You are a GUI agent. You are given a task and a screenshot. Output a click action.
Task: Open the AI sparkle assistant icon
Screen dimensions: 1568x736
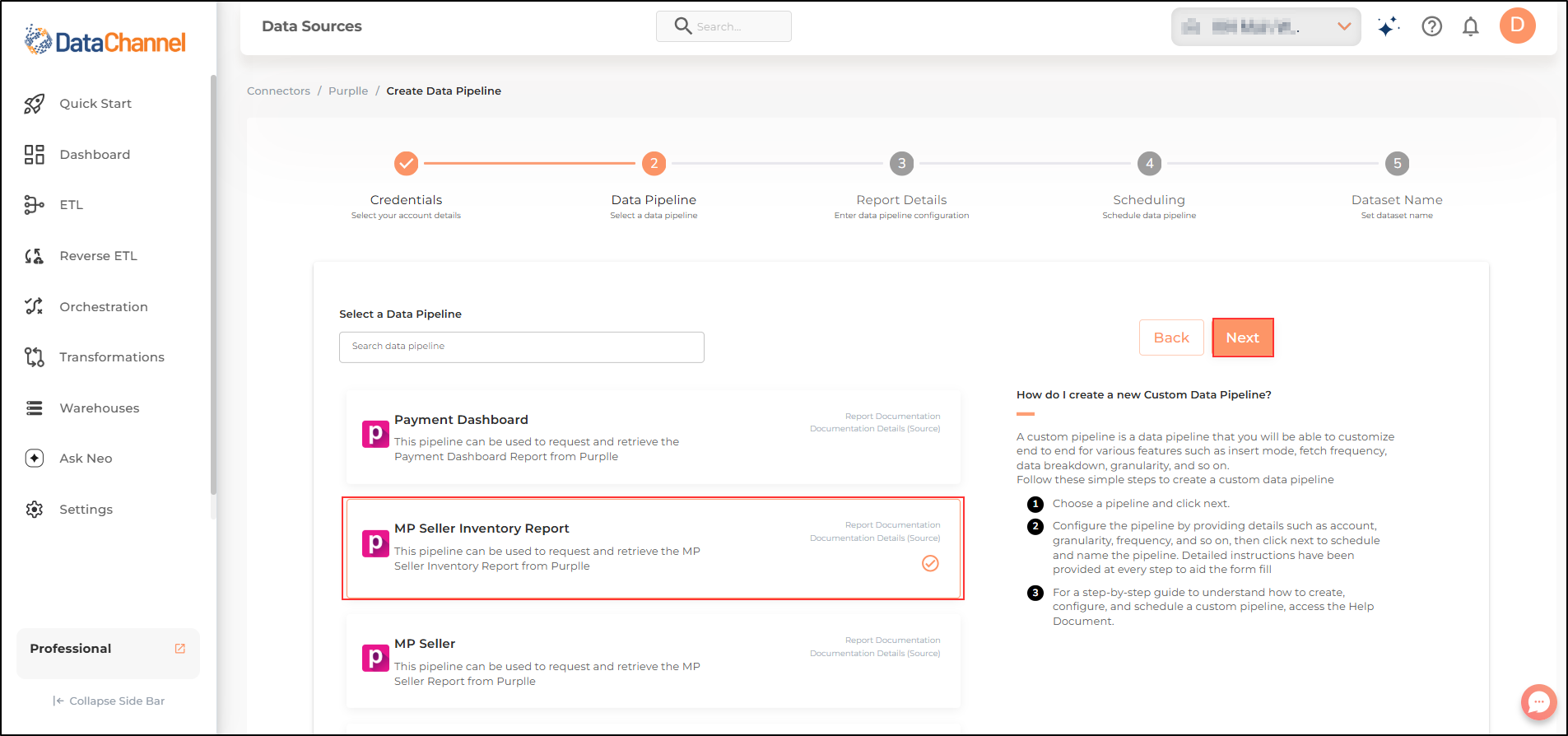coord(1389,27)
